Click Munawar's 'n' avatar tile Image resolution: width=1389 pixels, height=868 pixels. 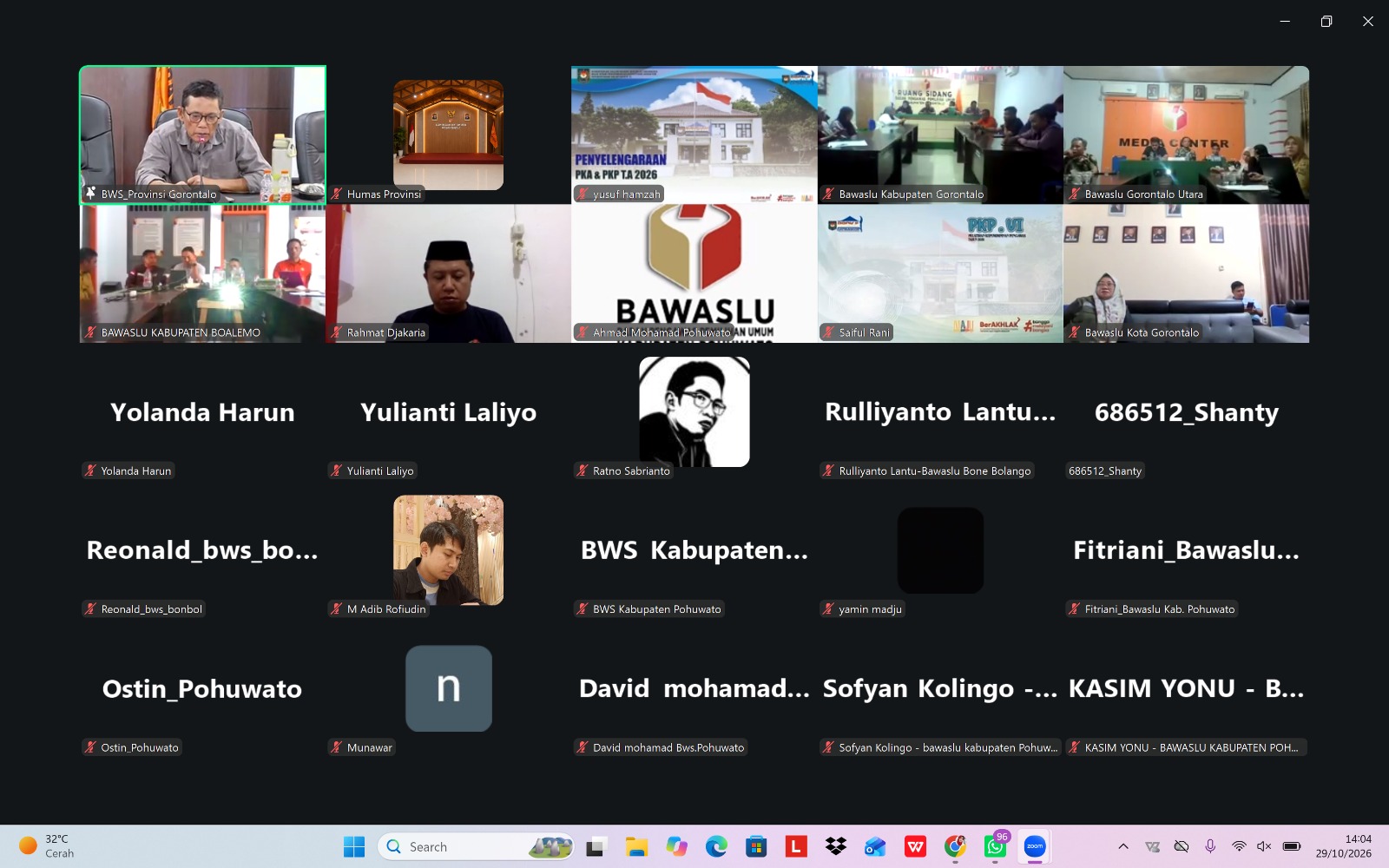449,688
